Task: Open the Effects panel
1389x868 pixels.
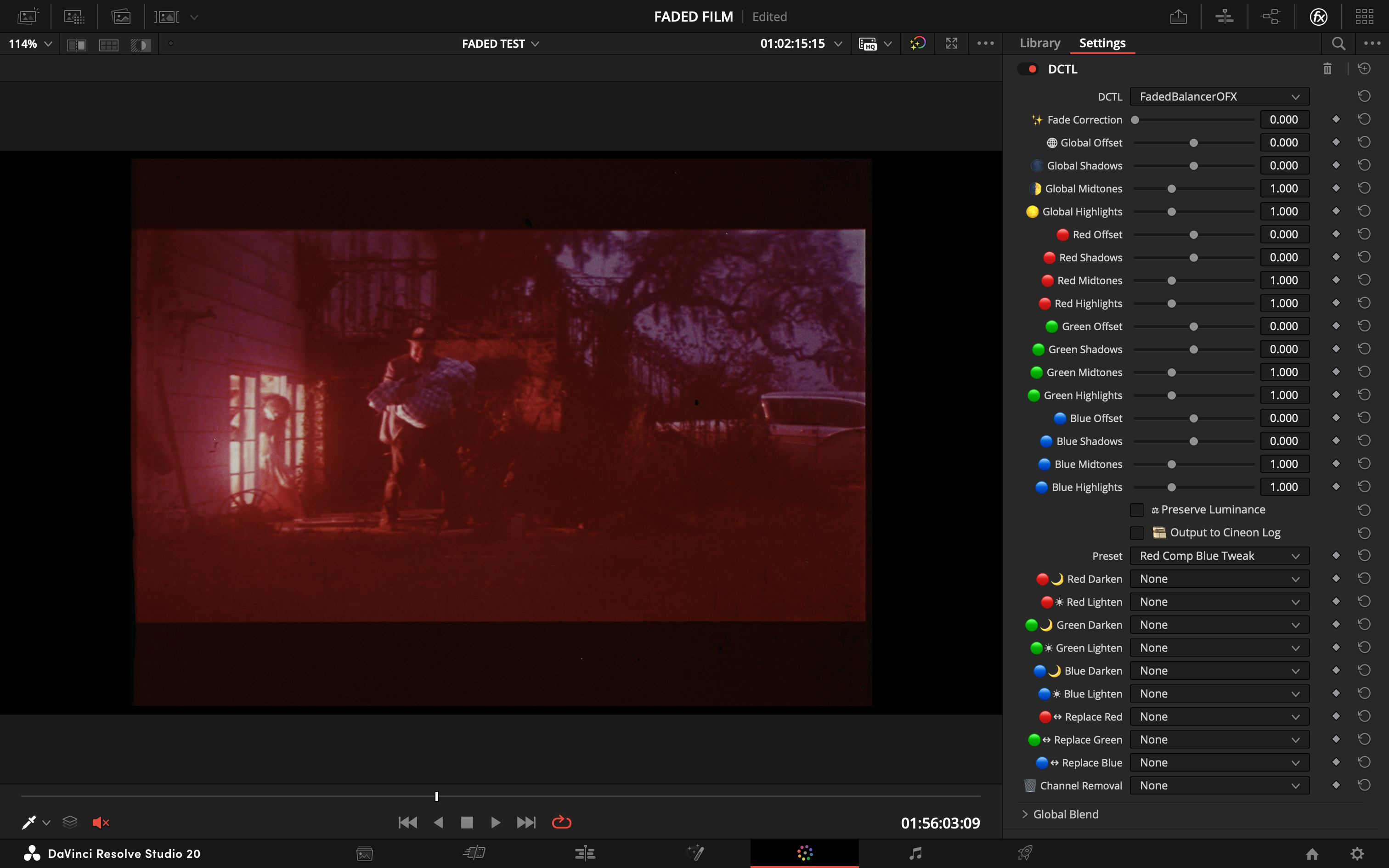Action: 1318,17
